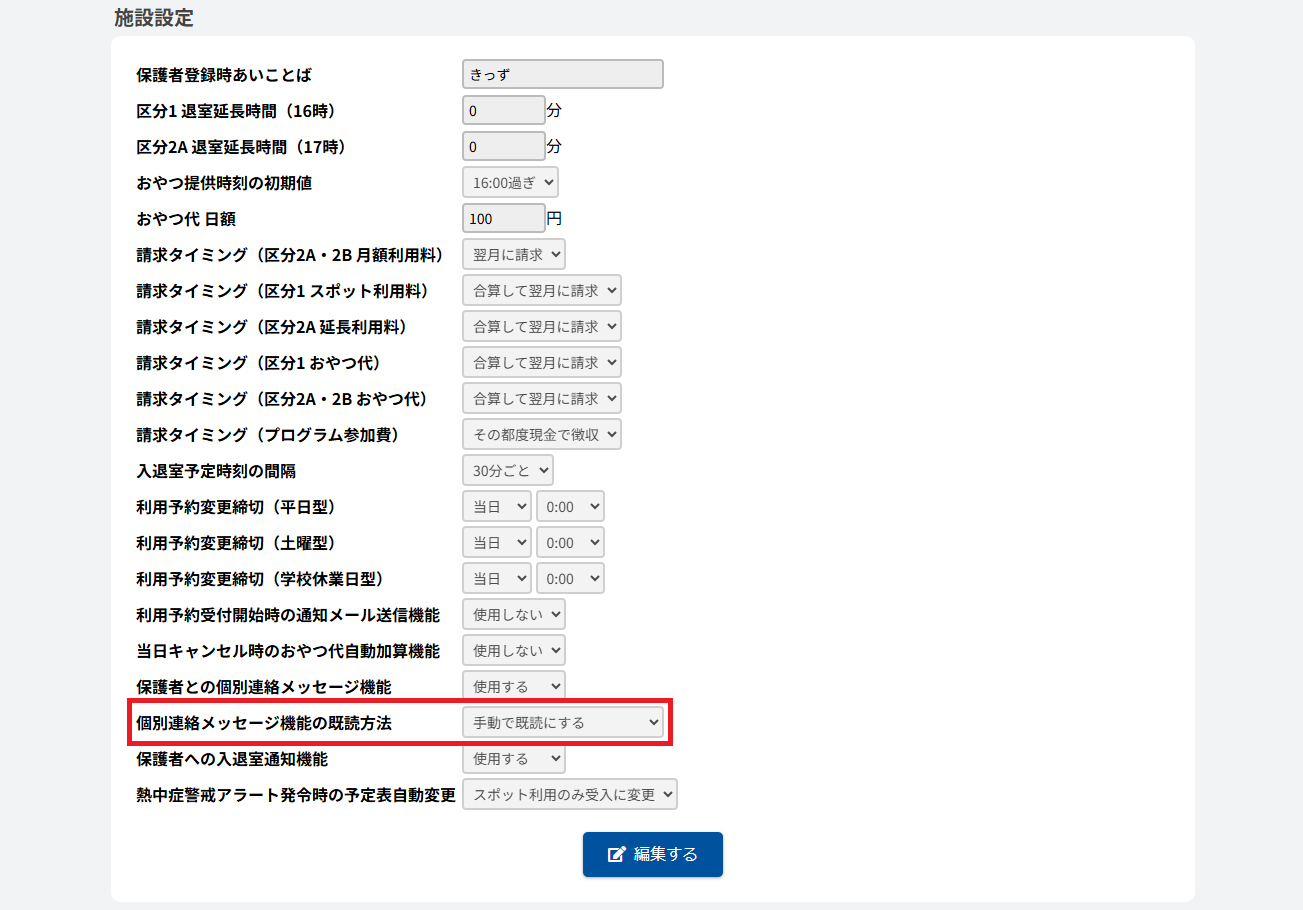
Task: Open 請求タイミング 区分2A・2B 月額利用料 dropdown
Action: click(513, 254)
